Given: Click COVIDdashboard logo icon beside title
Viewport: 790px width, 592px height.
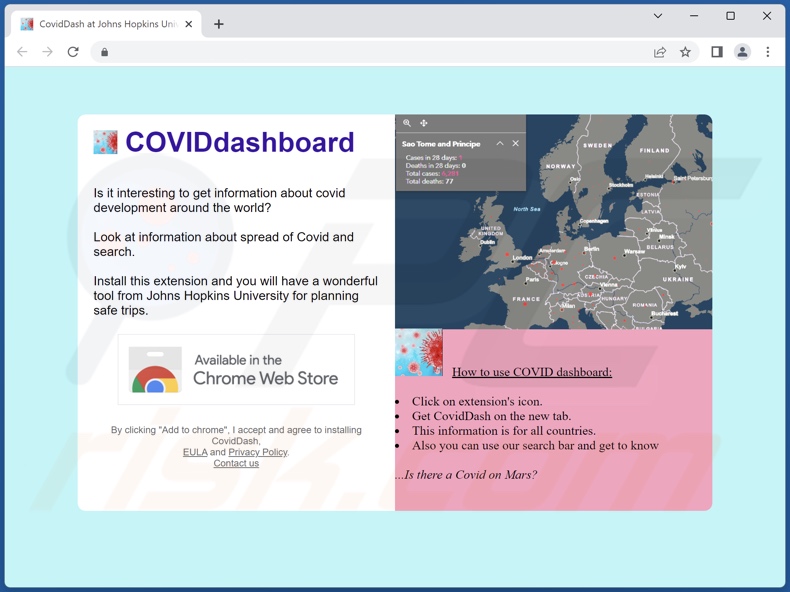Looking at the screenshot, I should (105, 142).
